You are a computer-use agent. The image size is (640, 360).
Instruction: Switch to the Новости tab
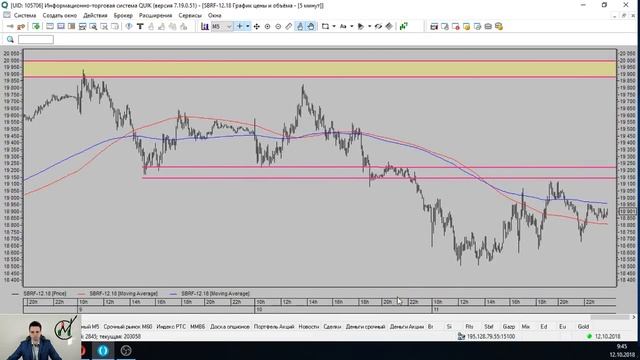(x=309, y=327)
